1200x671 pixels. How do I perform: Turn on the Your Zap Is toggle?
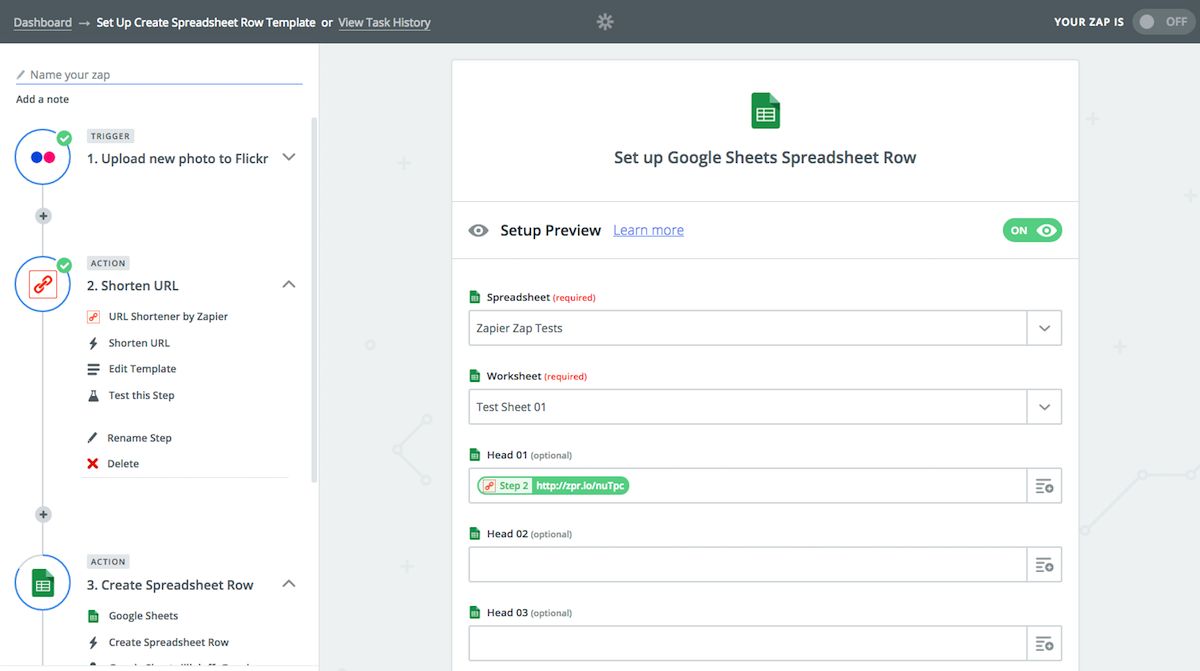tap(1162, 22)
